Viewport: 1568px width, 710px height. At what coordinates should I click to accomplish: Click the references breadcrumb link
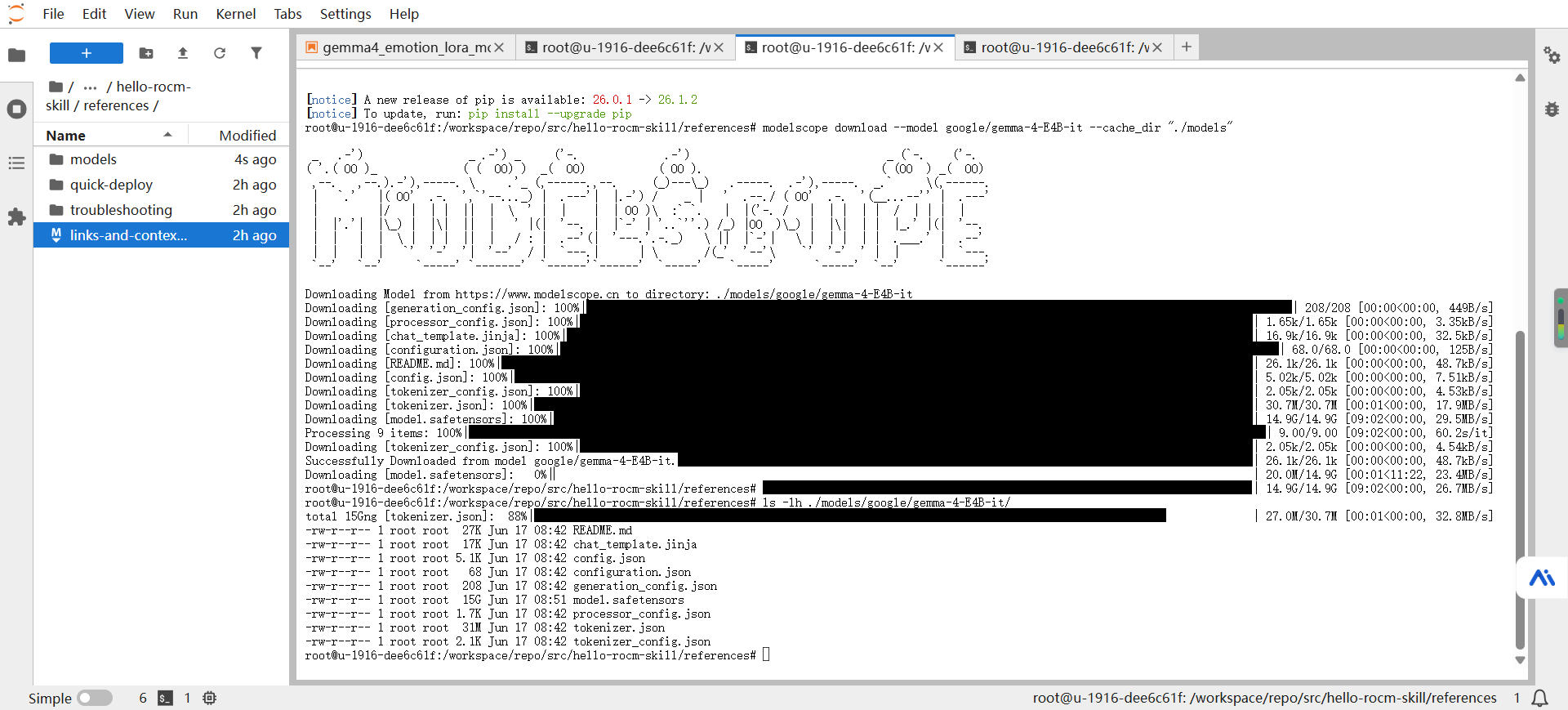pos(116,105)
